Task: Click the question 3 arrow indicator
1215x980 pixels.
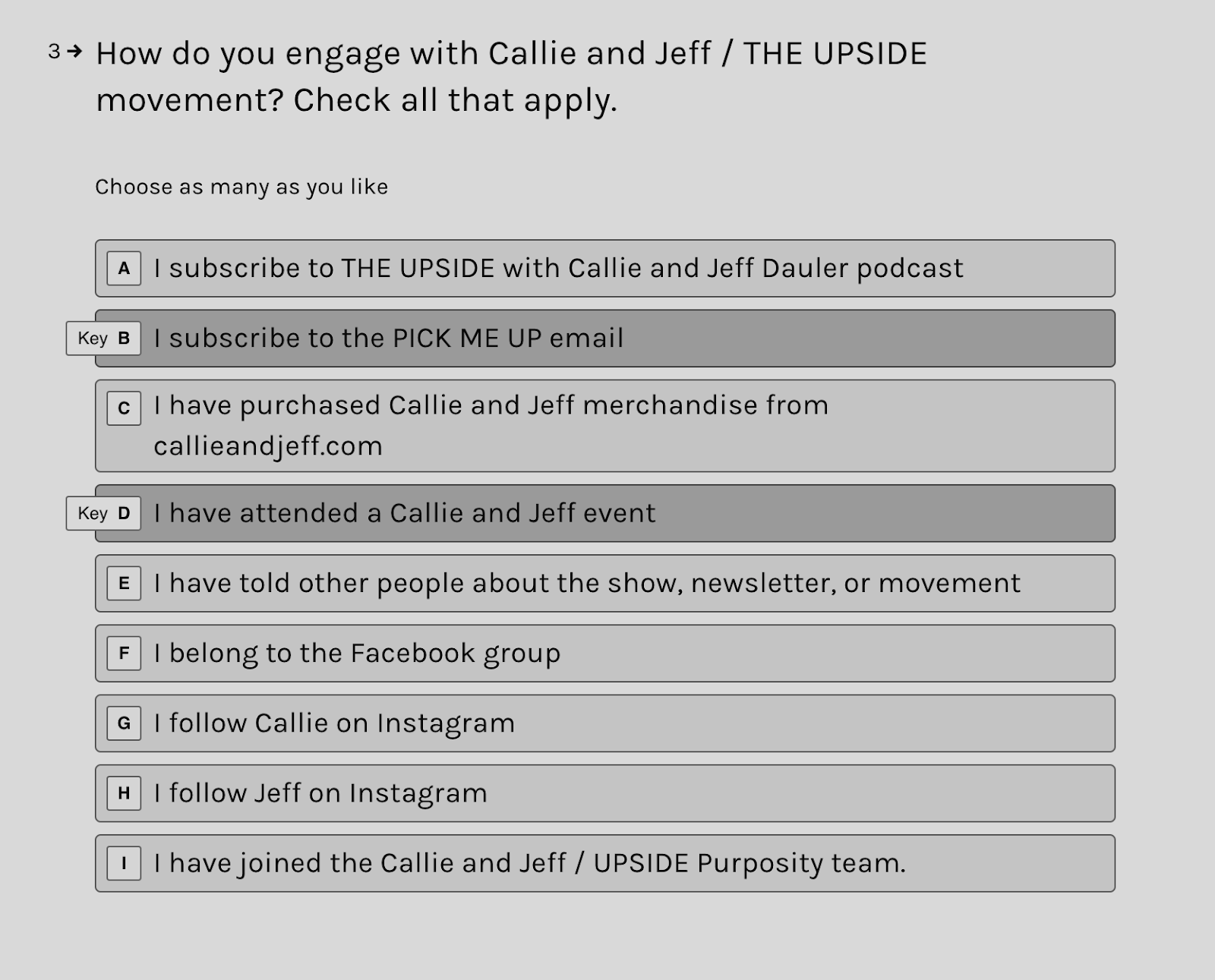Action: [74, 52]
